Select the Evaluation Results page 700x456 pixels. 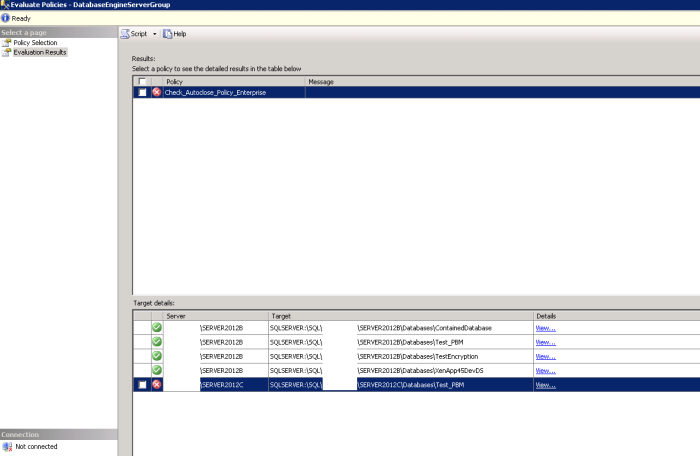(x=40, y=52)
